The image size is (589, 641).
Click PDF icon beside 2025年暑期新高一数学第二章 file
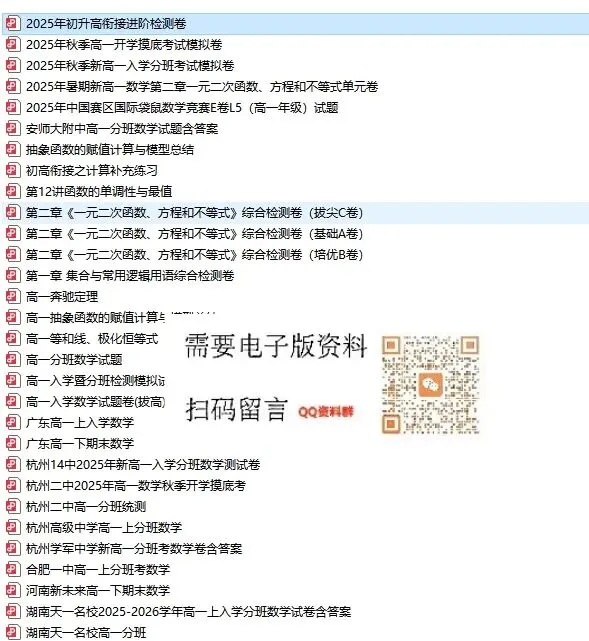(x=13, y=86)
